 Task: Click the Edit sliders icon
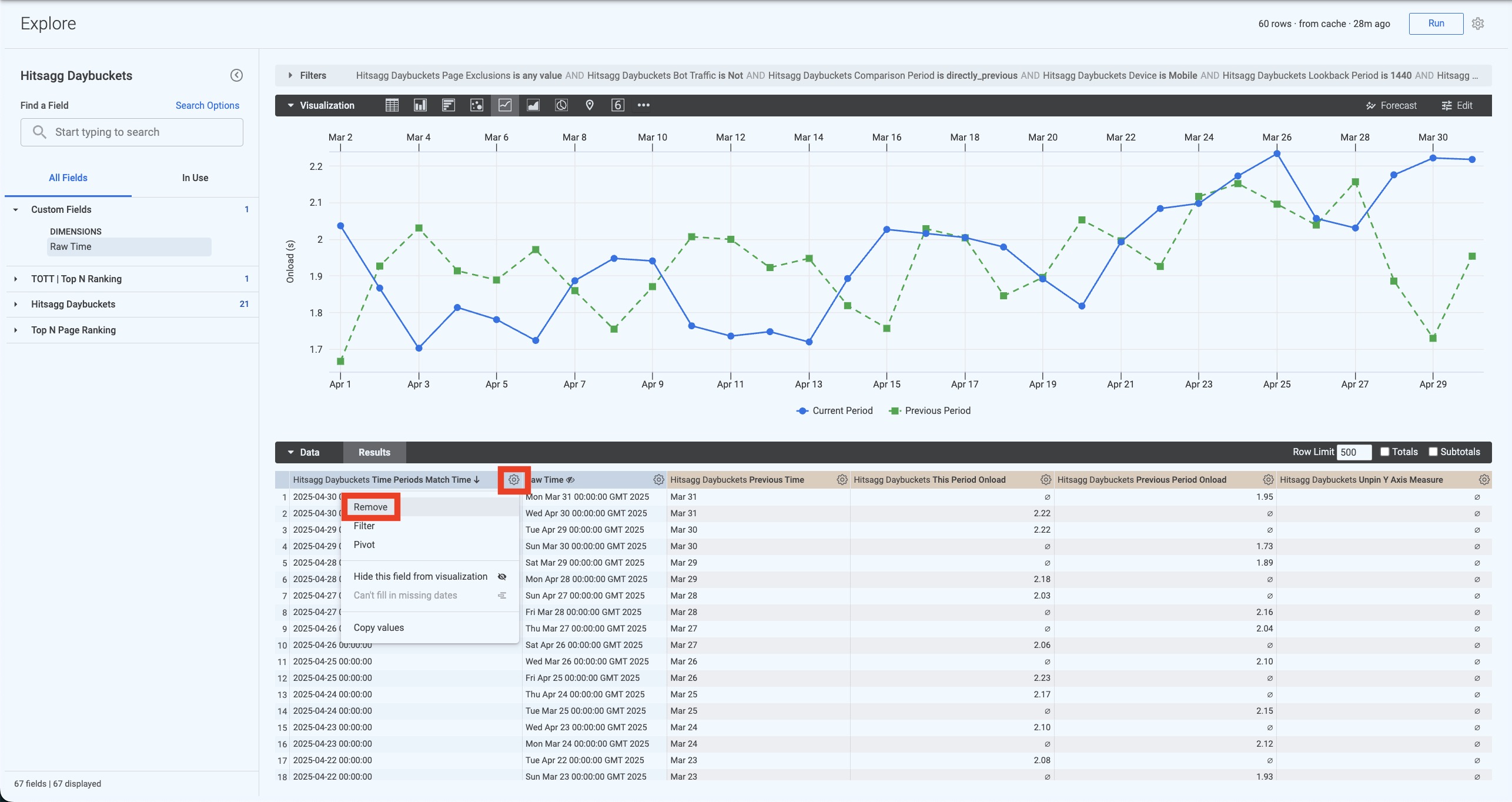[x=1447, y=106]
